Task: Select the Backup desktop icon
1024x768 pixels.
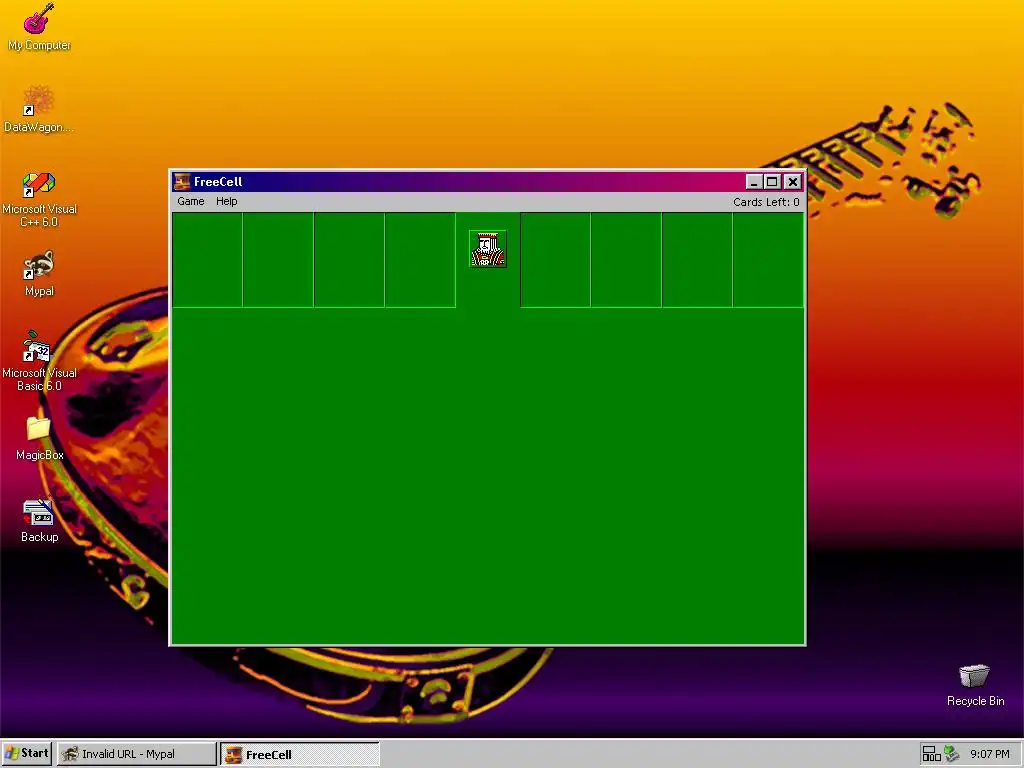Action: (x=39, y=520)
